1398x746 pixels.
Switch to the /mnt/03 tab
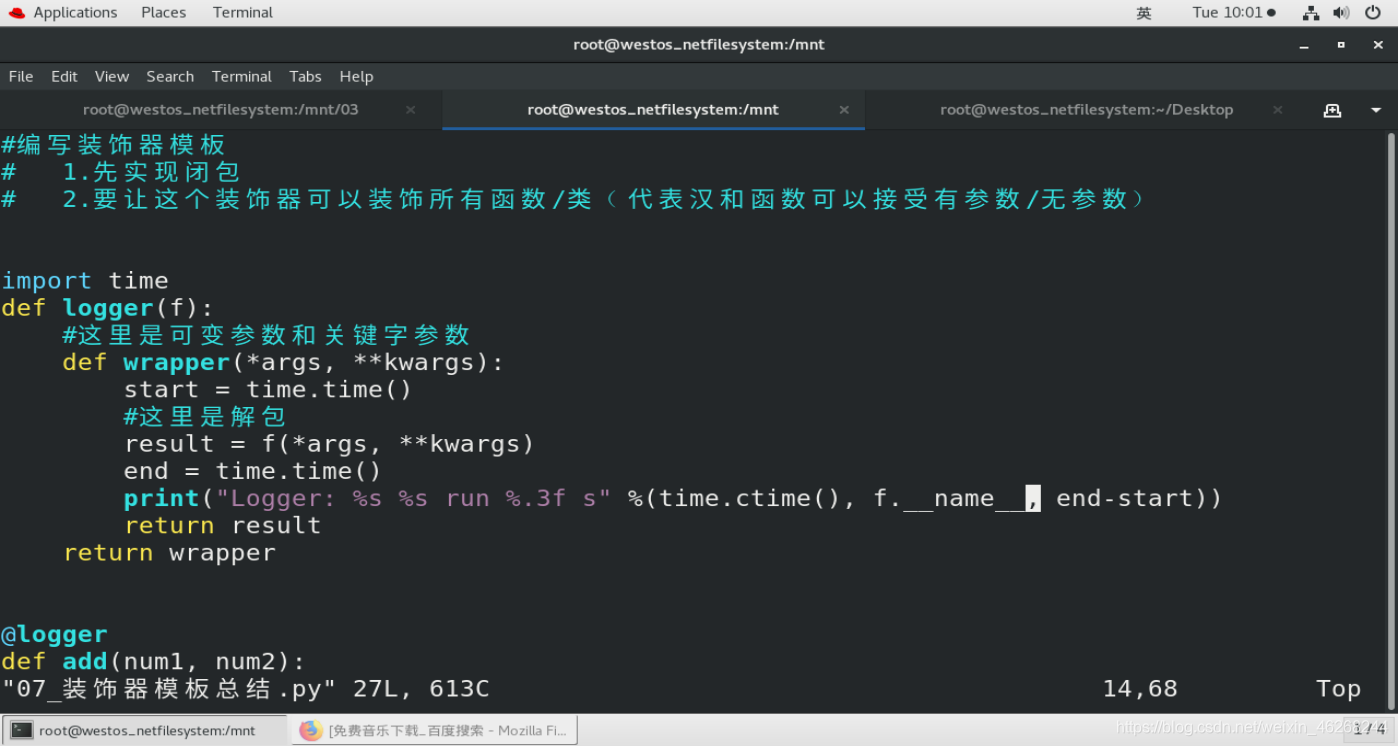coord(220,110)
